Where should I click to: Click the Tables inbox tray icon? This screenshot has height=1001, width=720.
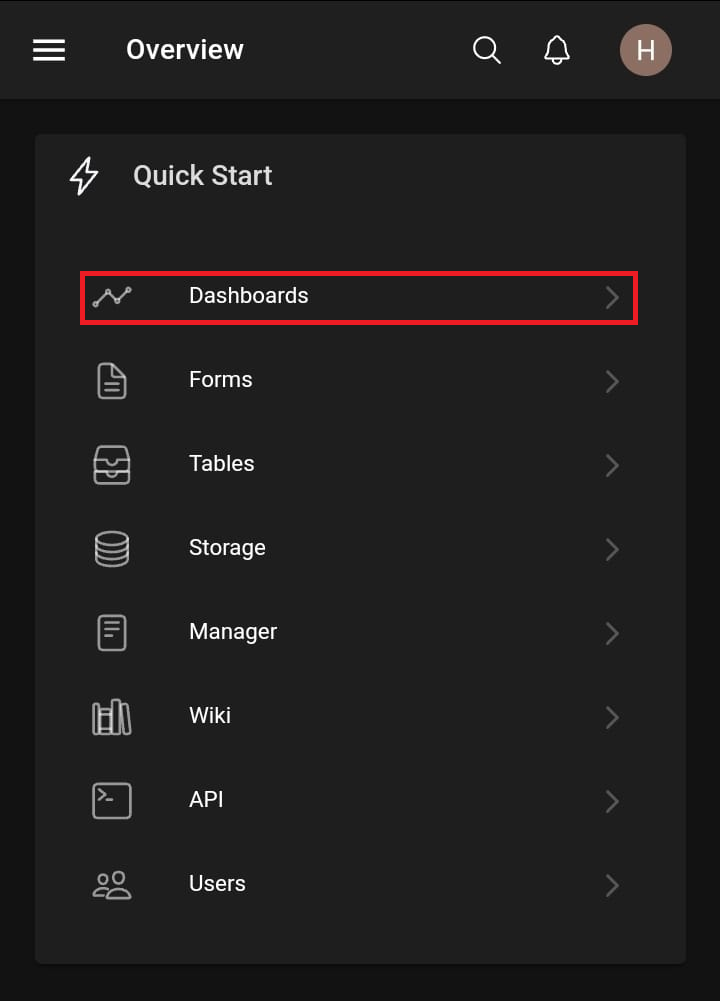tap(112, 465)
